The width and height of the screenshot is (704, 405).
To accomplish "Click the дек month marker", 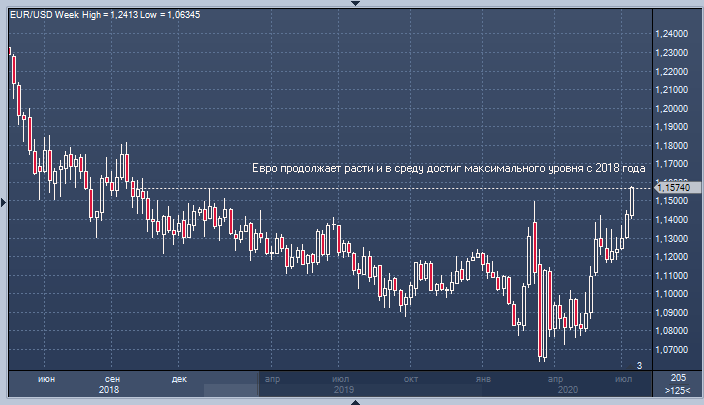I will coord(180,378).
